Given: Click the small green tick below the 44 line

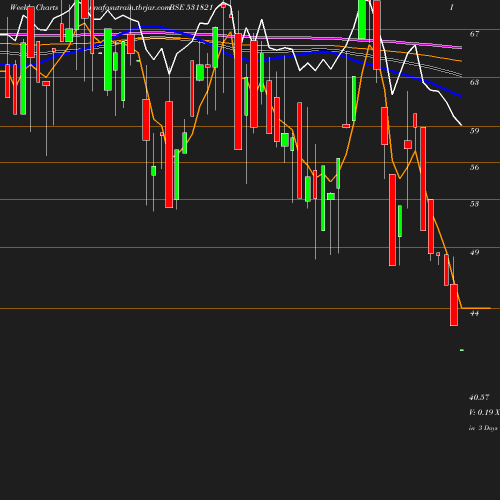Looking at the screenshot, I should tap(462, 350).
